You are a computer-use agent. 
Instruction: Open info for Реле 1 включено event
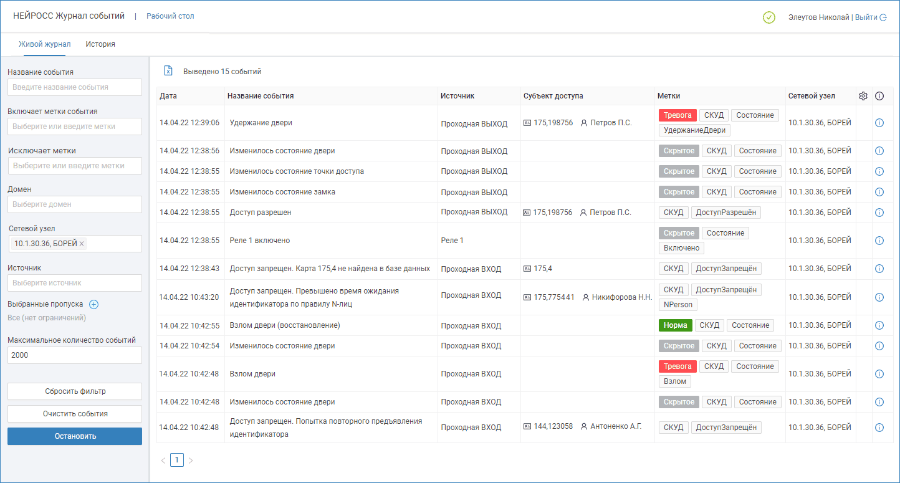pyautogui.click(x=879, y=241)
